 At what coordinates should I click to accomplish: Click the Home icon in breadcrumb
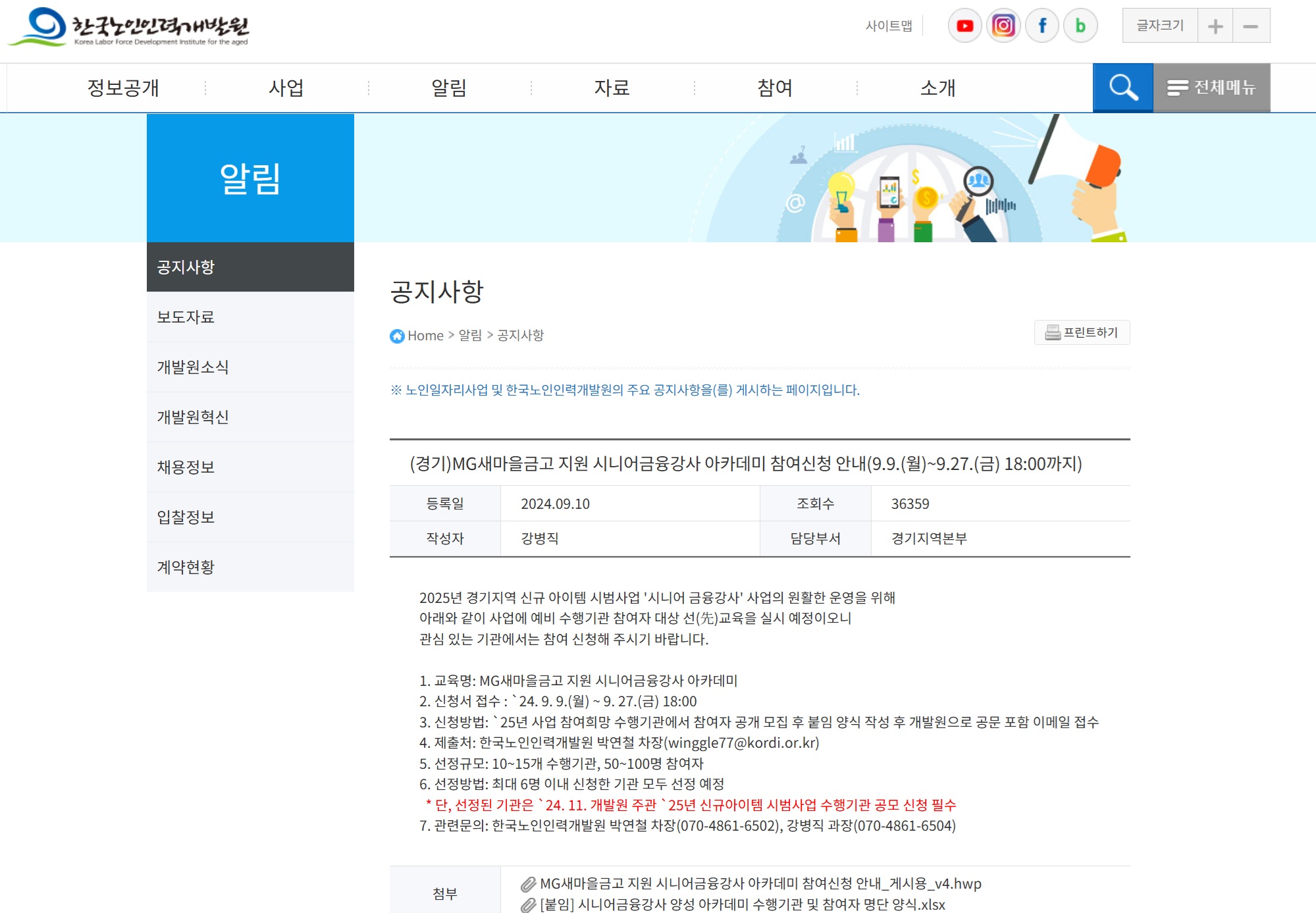(397, 336)
